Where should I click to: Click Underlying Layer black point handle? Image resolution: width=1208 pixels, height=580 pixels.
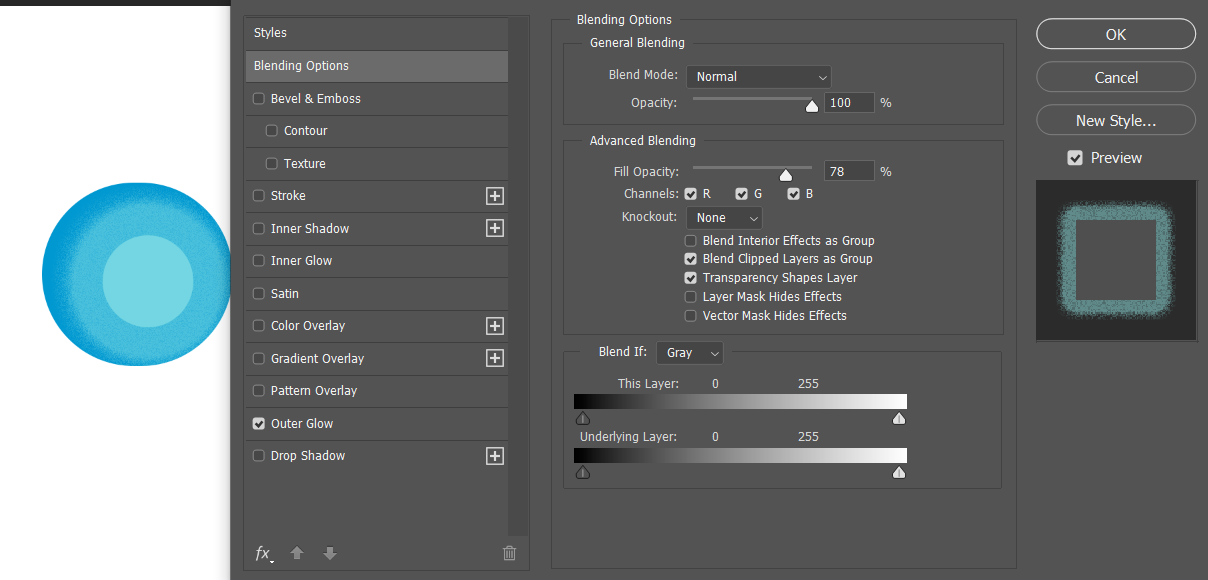click(x=583, y=472)
